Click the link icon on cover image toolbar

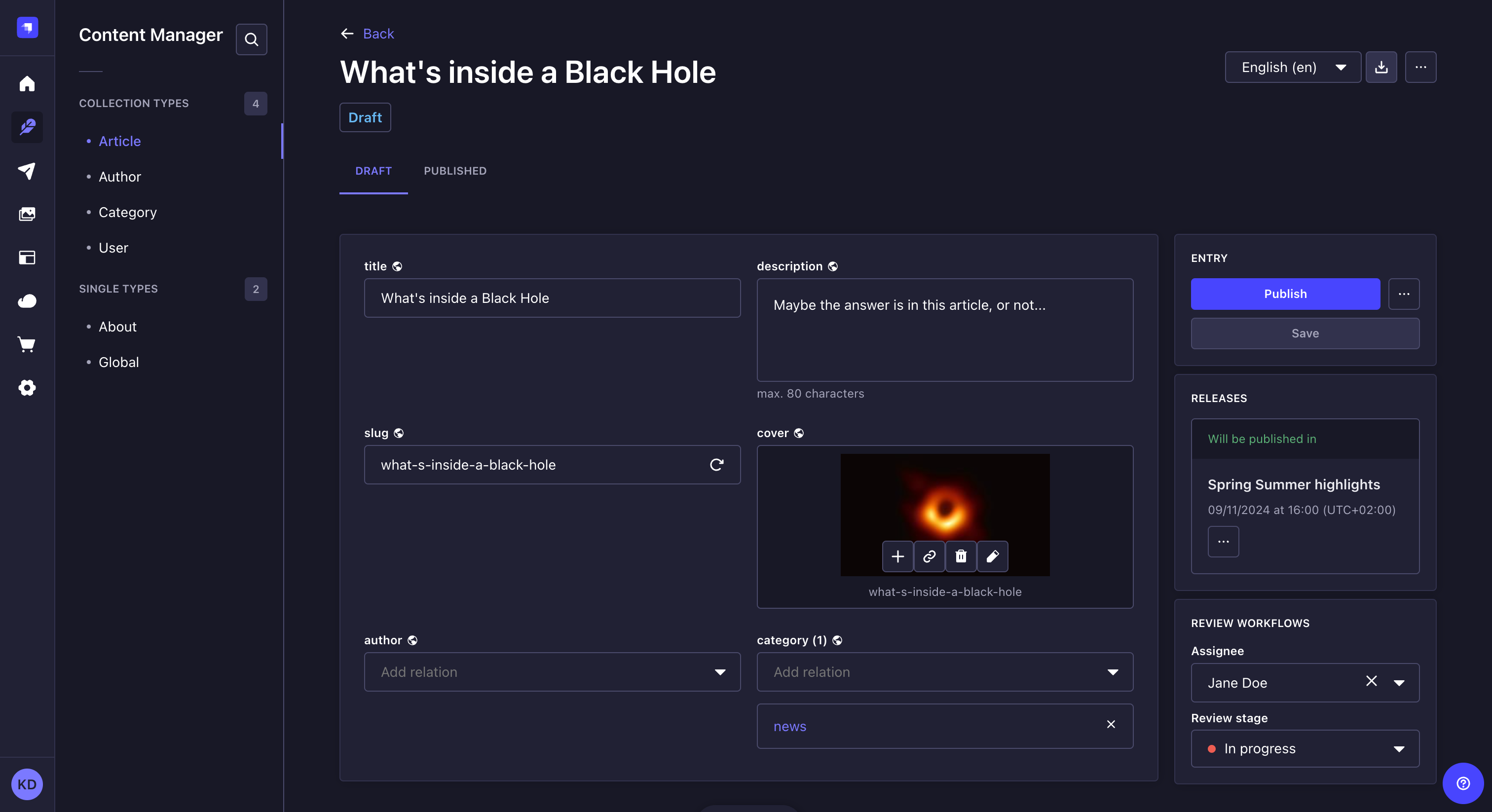[929, 556]
